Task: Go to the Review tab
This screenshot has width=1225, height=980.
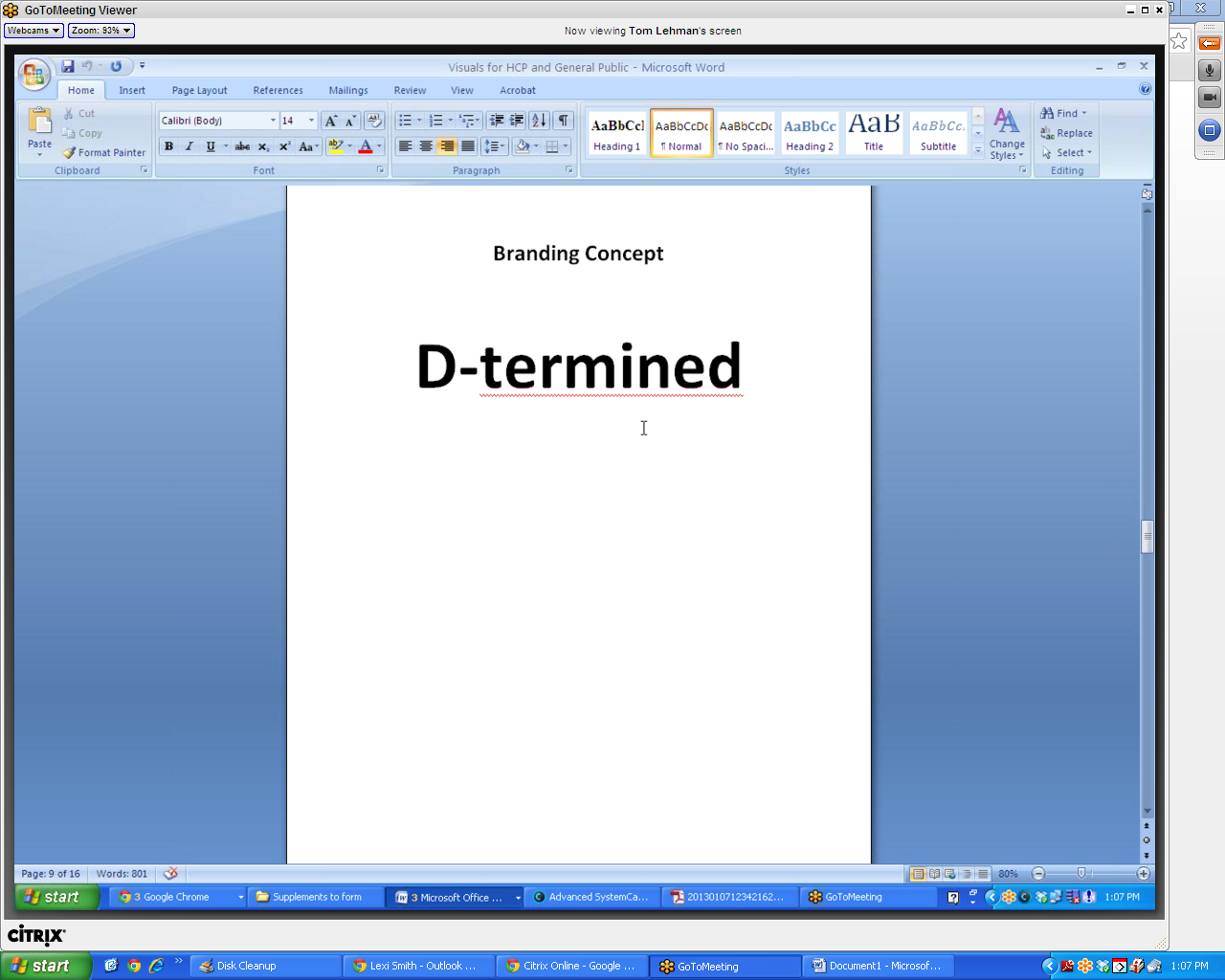Action: [x=410, y=90]
